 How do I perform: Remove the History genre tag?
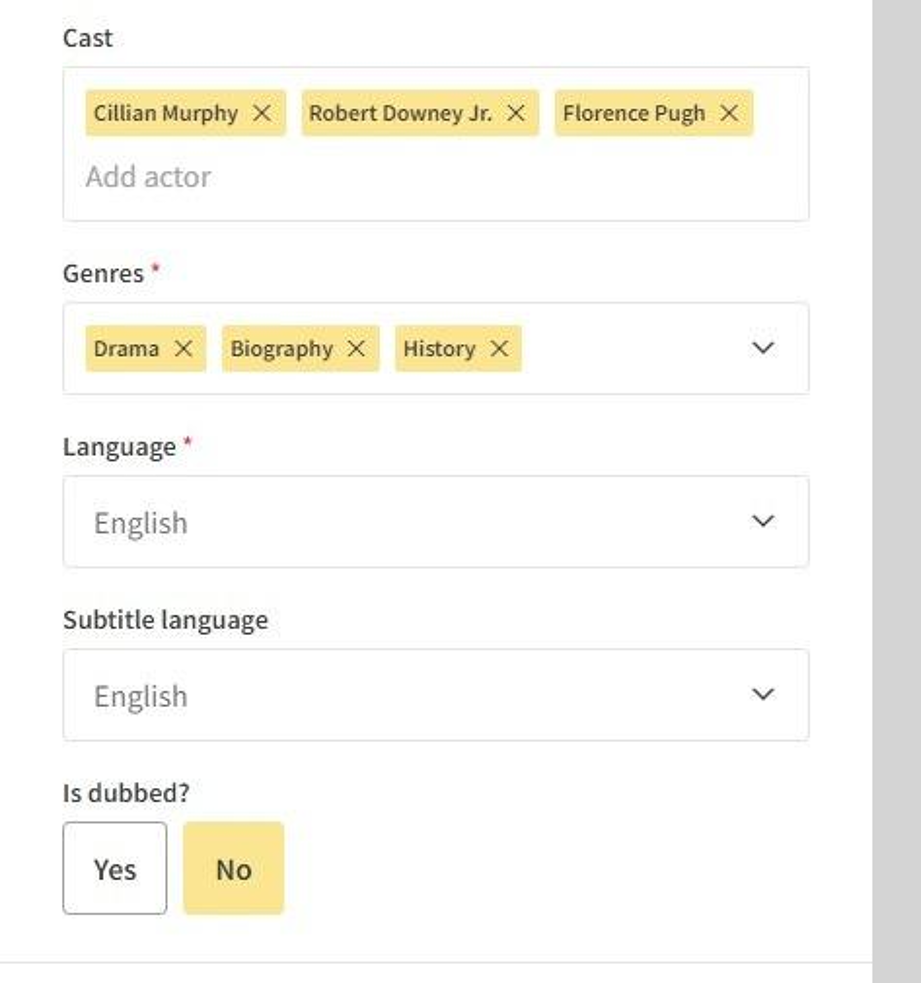point(500,348)
